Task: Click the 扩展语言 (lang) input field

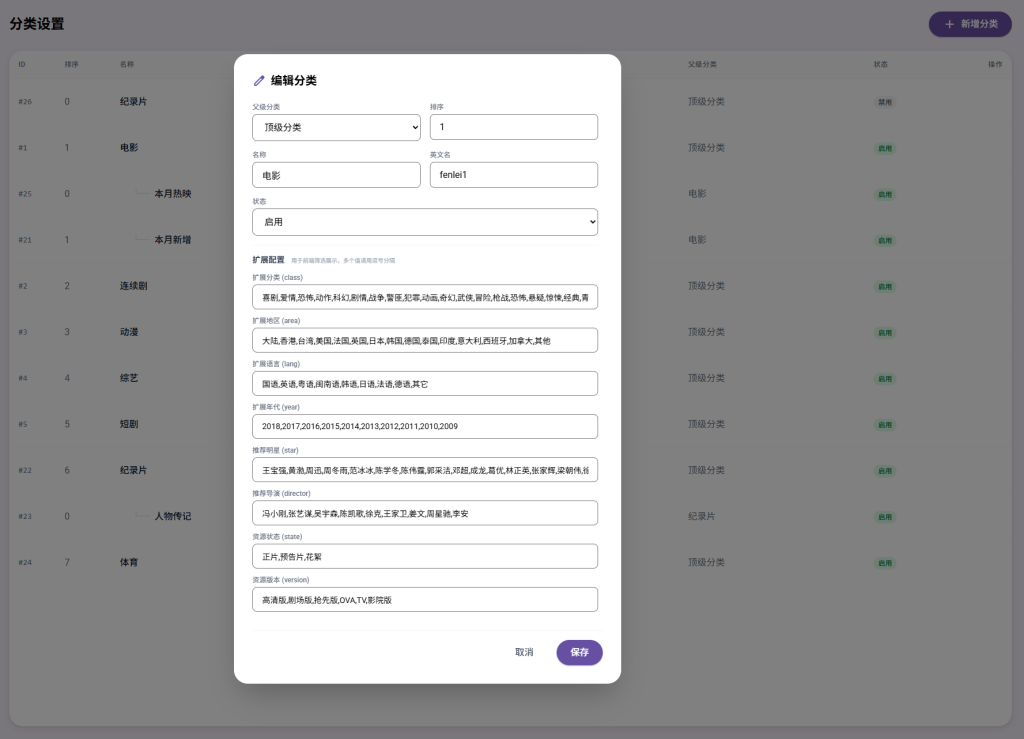Action: click(425, 383)
